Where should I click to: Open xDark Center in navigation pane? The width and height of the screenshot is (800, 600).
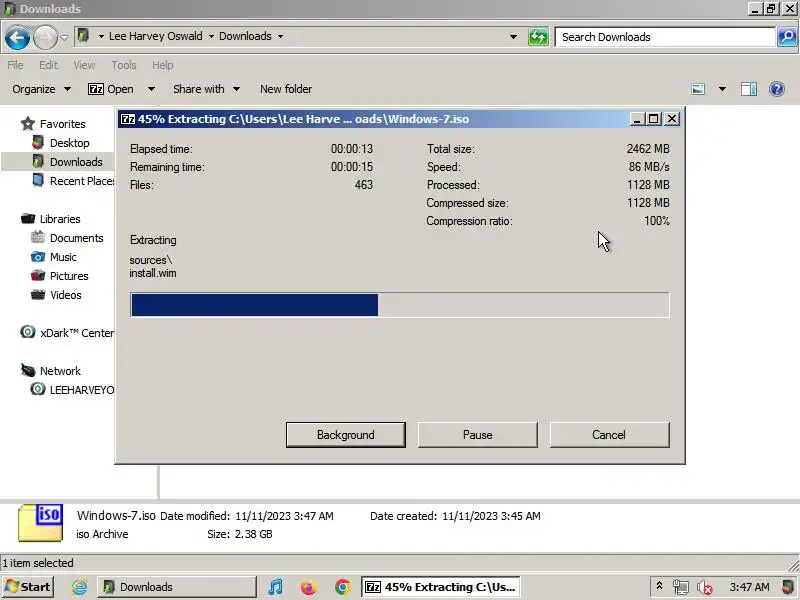[67, 333]
